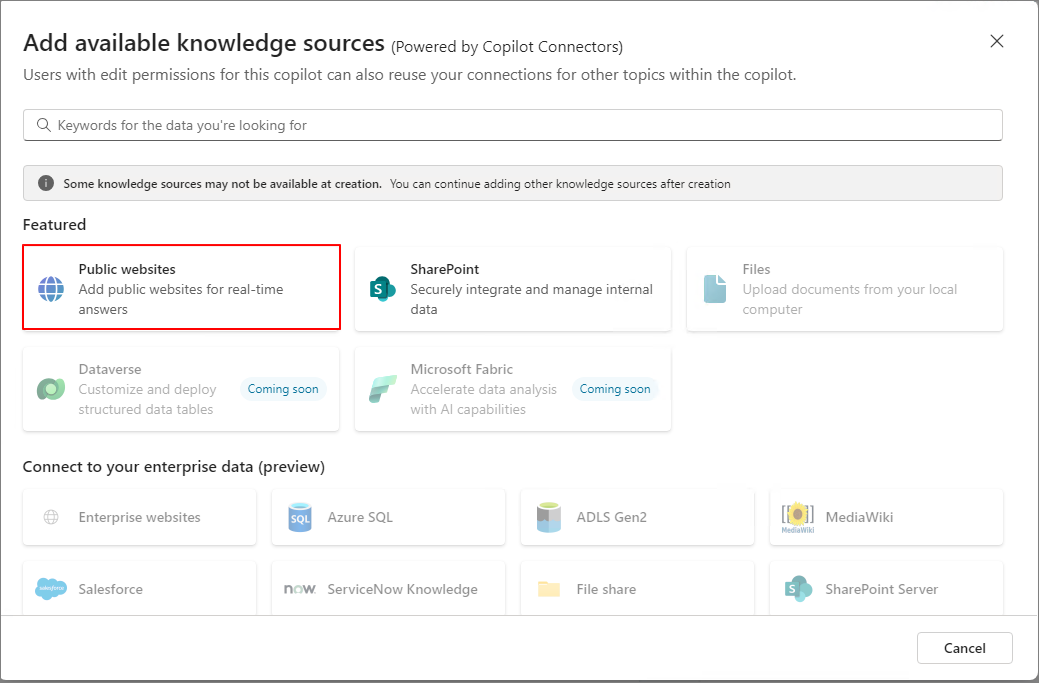Viewport: 1039px width, 683px height.
Task: Click 'You can continue adding other knowledge sources' text
Action: (x=560, y=184)
